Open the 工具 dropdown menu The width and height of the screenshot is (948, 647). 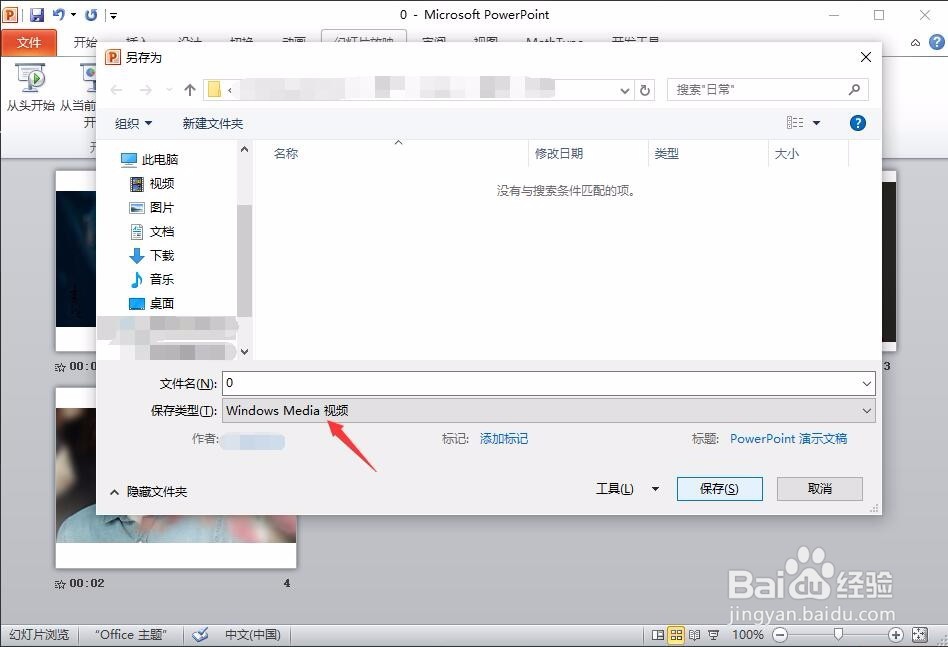click(627, 489)
